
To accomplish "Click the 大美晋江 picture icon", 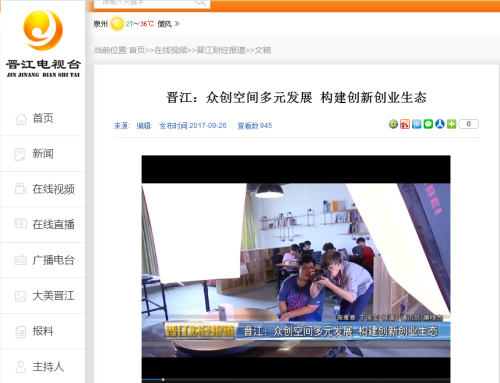I will pyautogui.click(x=20, y=296).
